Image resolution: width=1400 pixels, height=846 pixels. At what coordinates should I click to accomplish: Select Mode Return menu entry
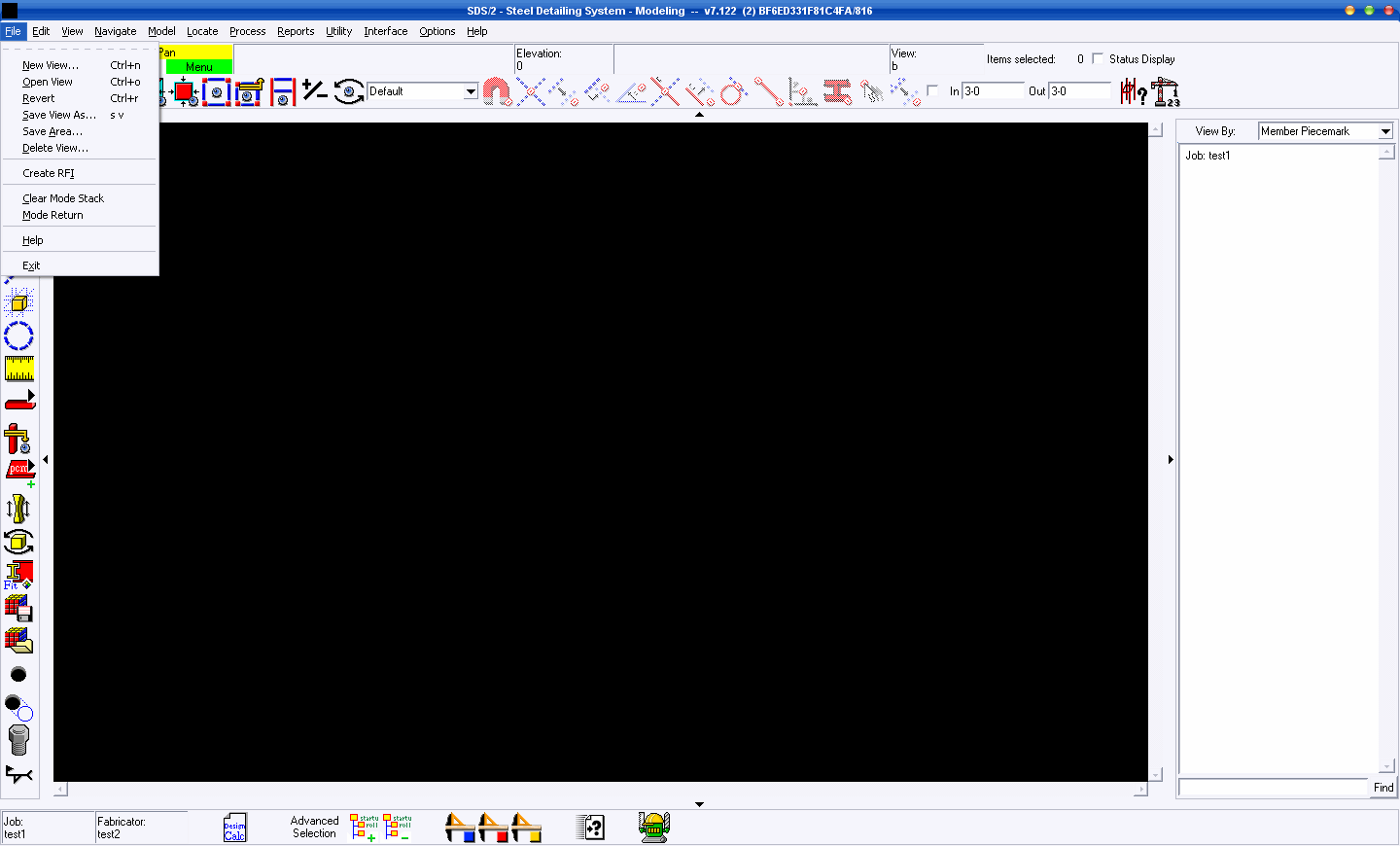click(82, 215)
